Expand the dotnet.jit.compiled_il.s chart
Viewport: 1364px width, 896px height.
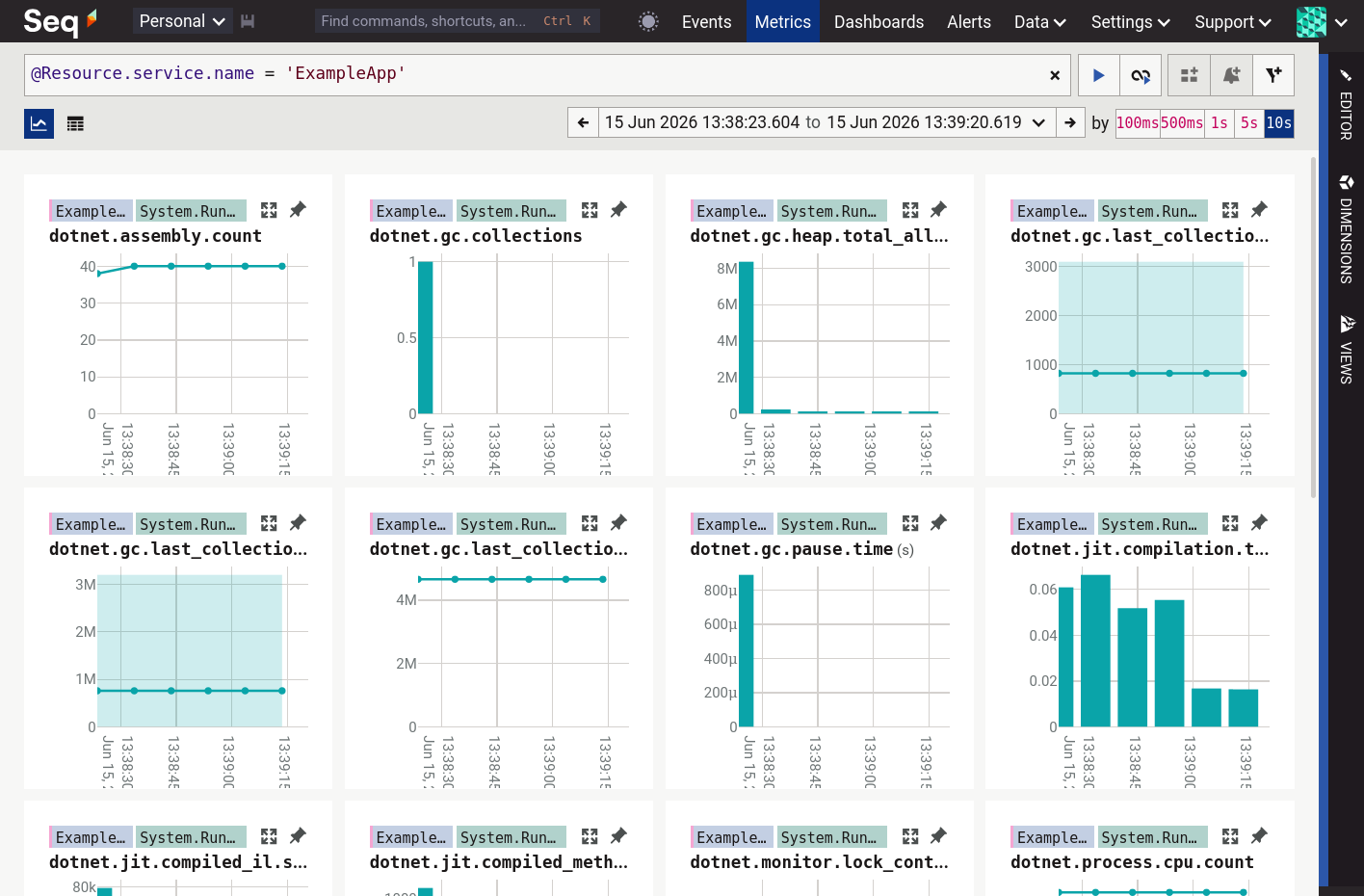coord(269,836)
